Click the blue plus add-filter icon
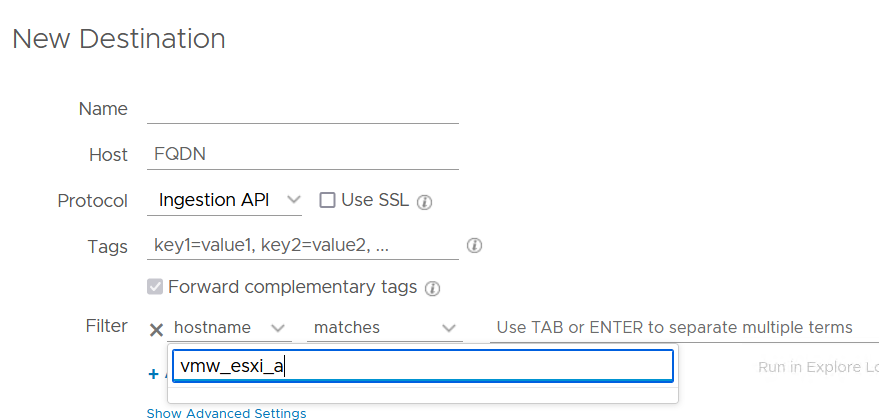Screen dimensions: 879x420 click(153, 374)
